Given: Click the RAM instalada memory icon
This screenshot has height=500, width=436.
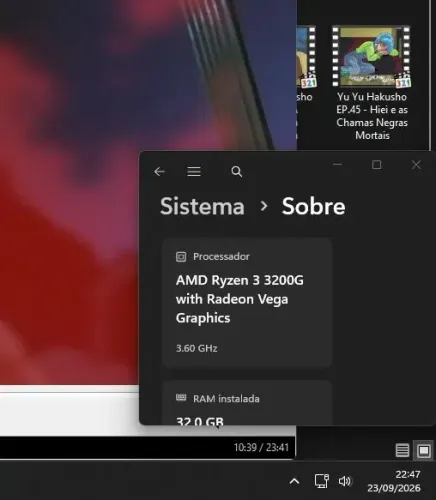Looking at the screenshot, I should pos(181,397).
